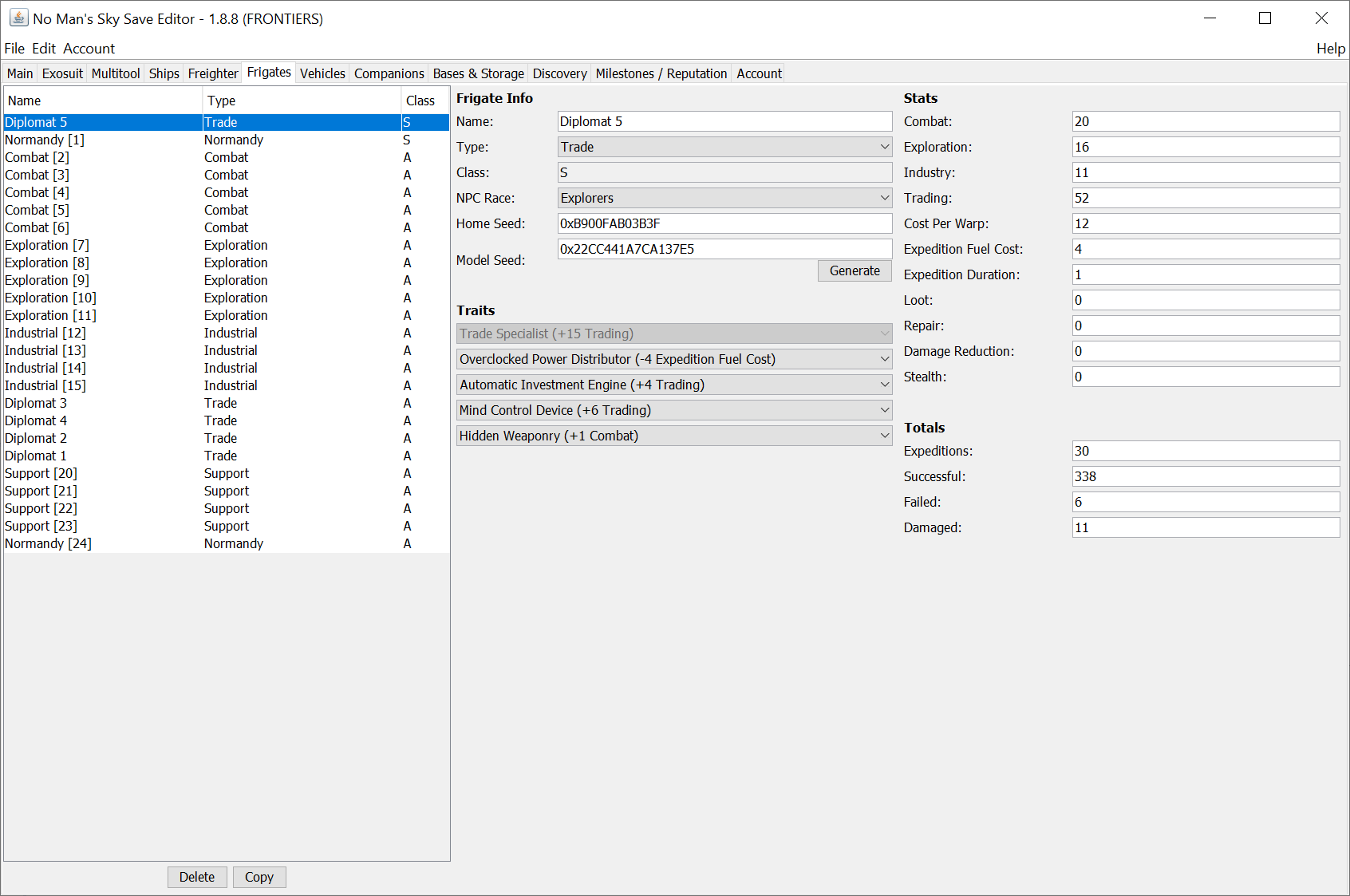Sort by the Type column header
The height and width of the screenshot is (896, 1350).
(x=302, y=101)
